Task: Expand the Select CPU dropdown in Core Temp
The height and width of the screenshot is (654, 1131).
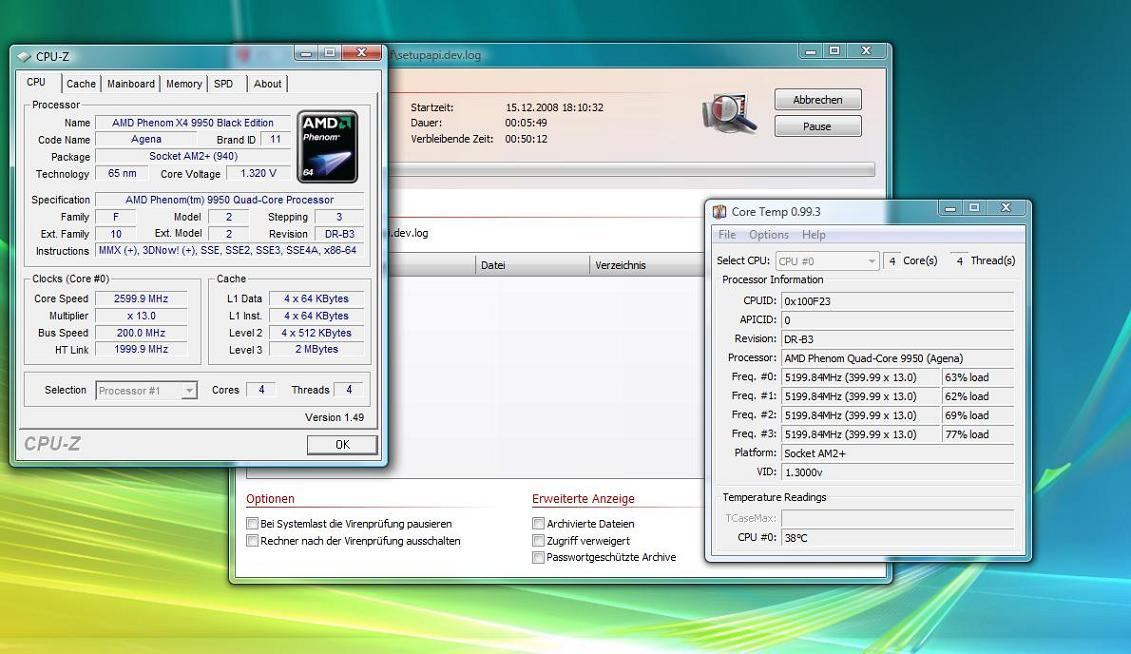Action: tap(827, 261)
